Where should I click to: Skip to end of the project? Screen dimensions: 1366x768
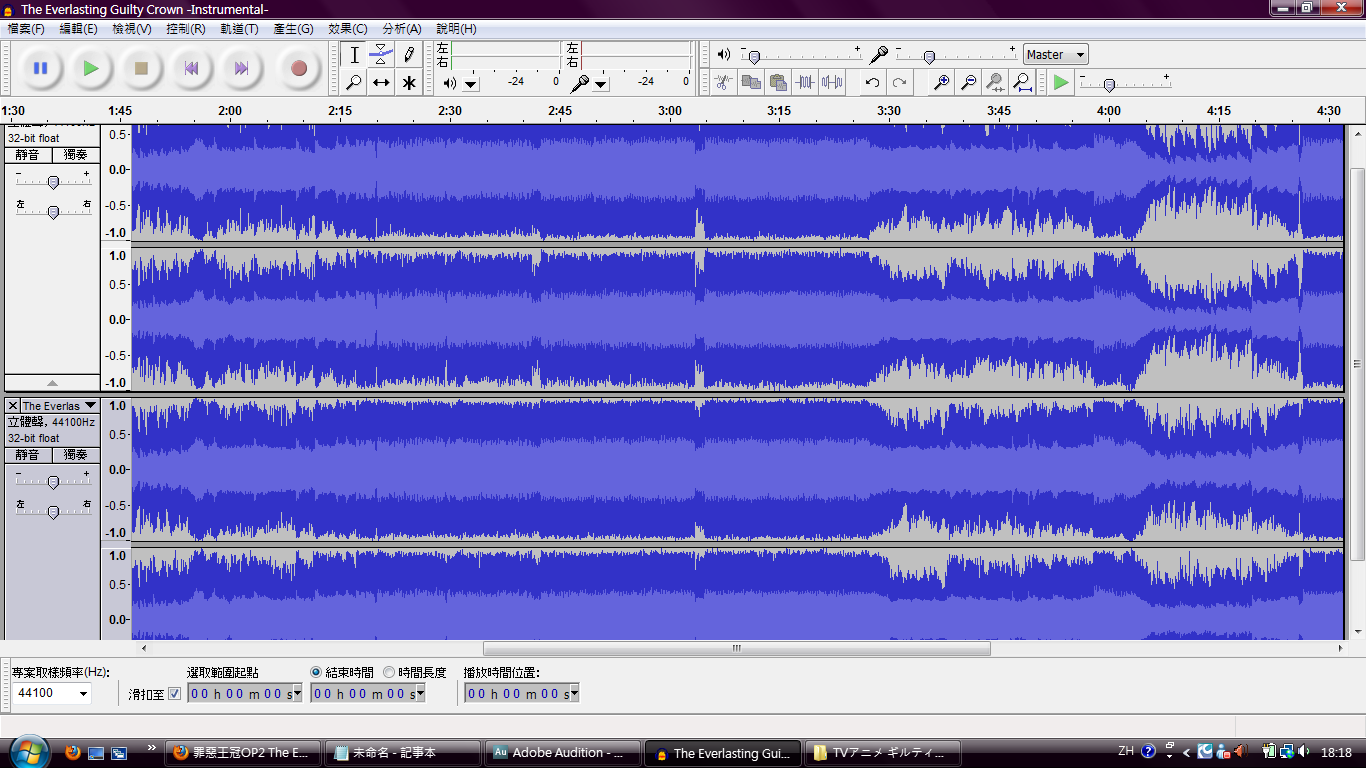click(x=241, y=69)
